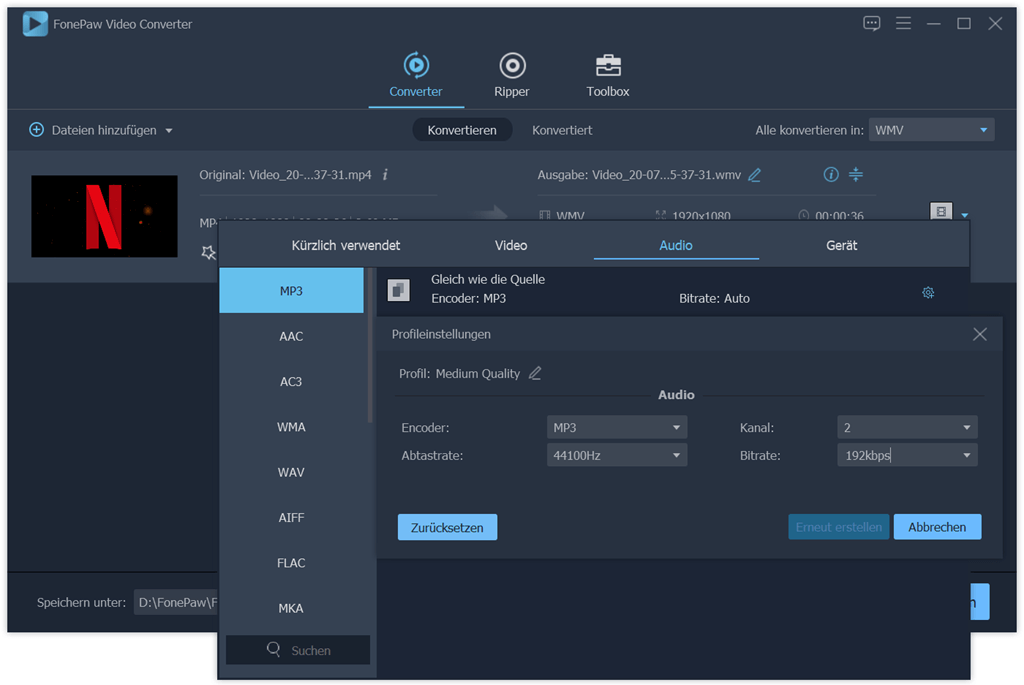Select the Konvertiert tab

point(562,130)
